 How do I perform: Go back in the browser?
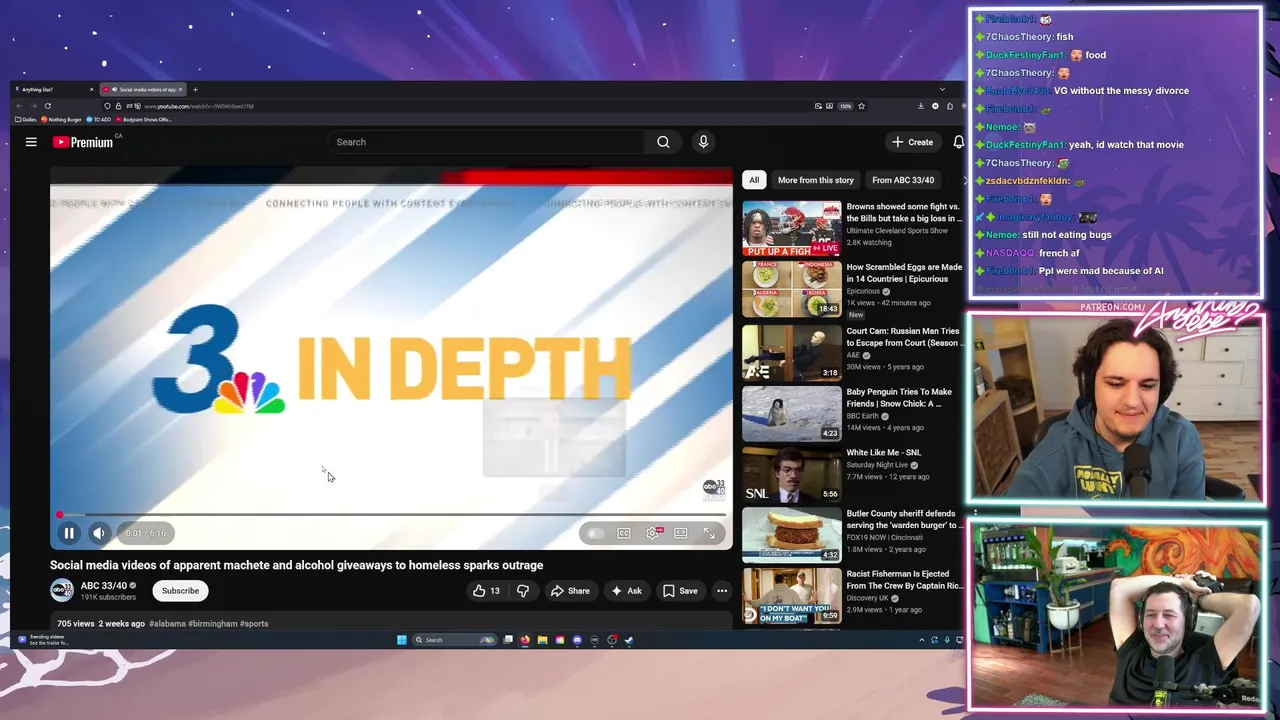(x=19, y=106)
